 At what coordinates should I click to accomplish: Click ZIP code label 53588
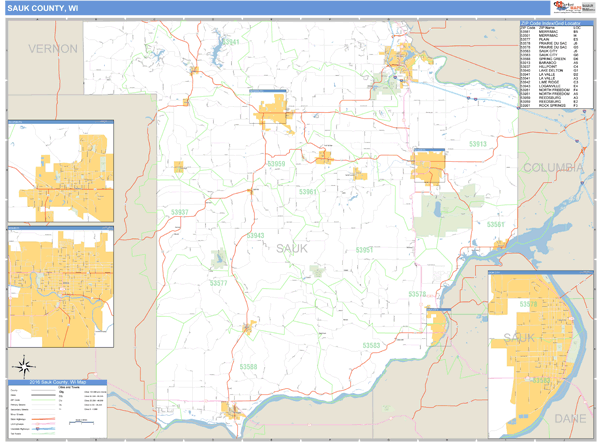tap(248, 367)
